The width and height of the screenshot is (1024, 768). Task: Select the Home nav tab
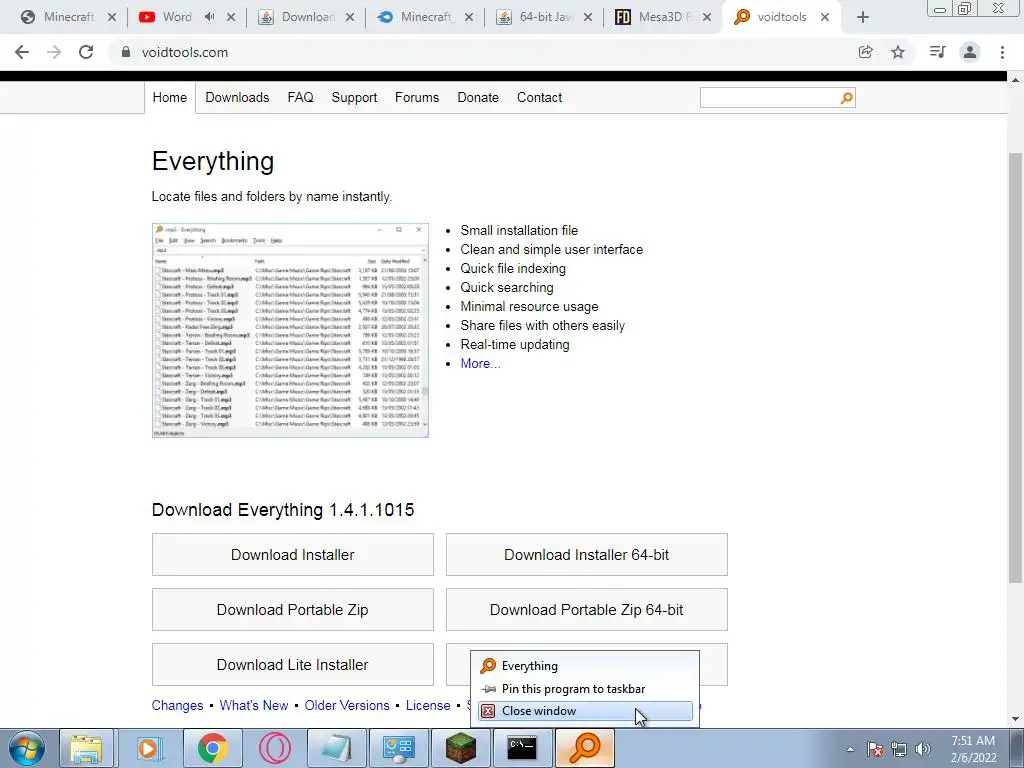click(x=170, y=97)
